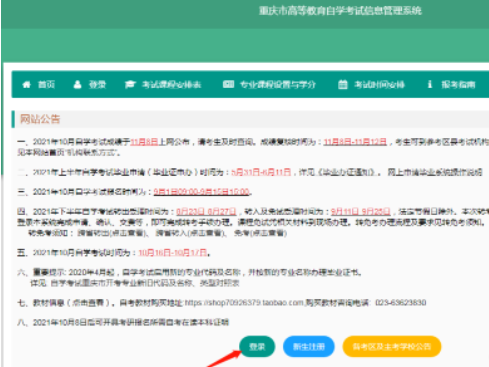Click announcement 八 about 在读本科证明

click(123, 322)
